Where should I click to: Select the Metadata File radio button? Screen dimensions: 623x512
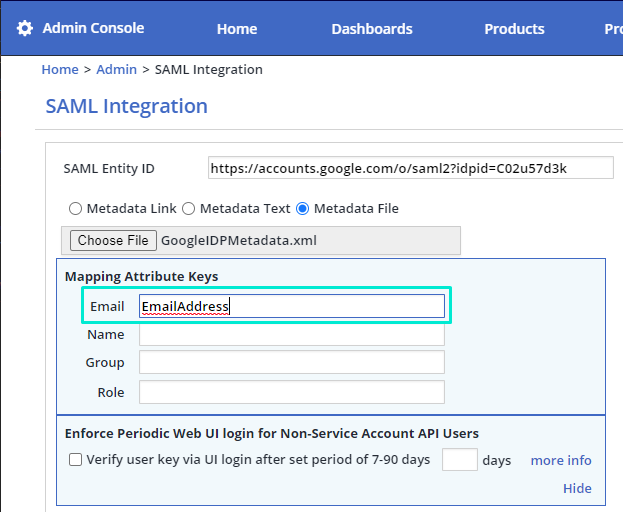(x=303, y=209)
